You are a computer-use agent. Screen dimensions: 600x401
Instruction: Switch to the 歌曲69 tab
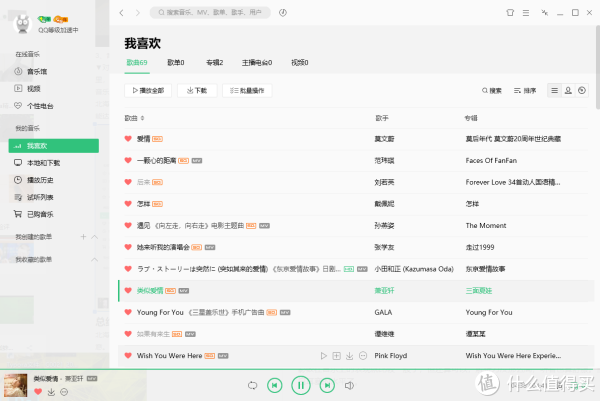pyautogui.click(x=137, y=62)
